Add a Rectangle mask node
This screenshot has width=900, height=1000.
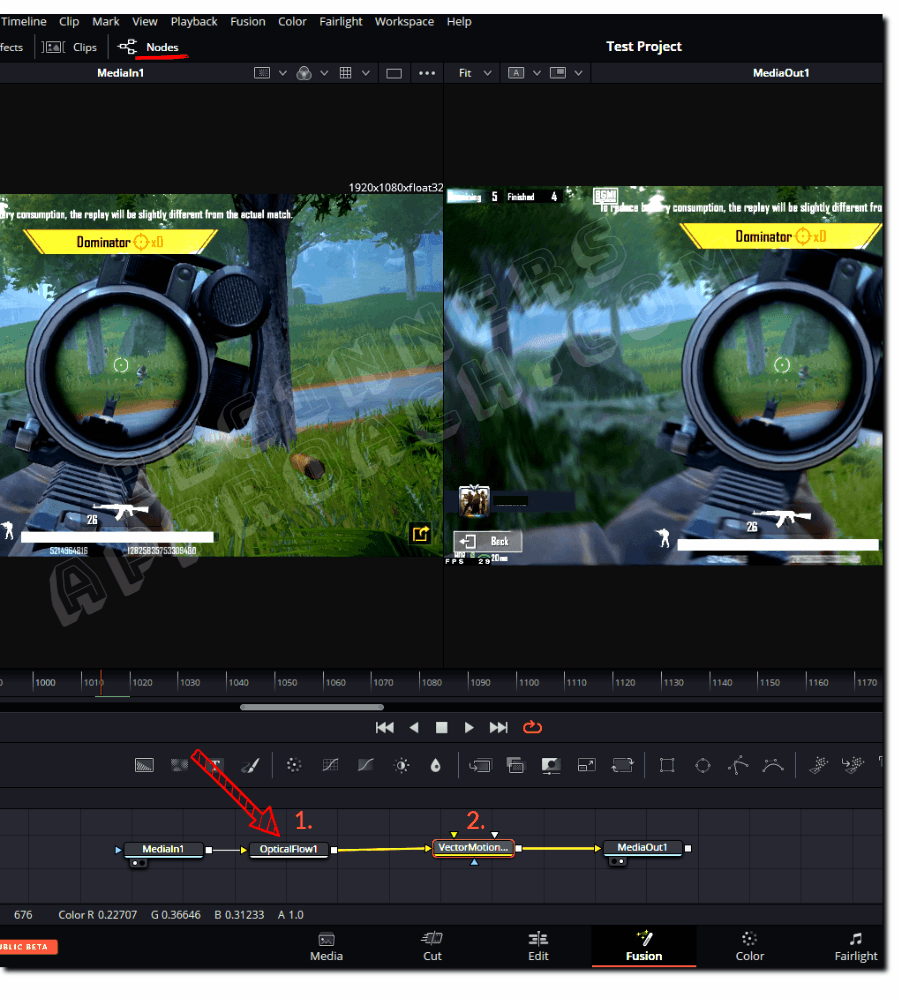pos(666,765)
